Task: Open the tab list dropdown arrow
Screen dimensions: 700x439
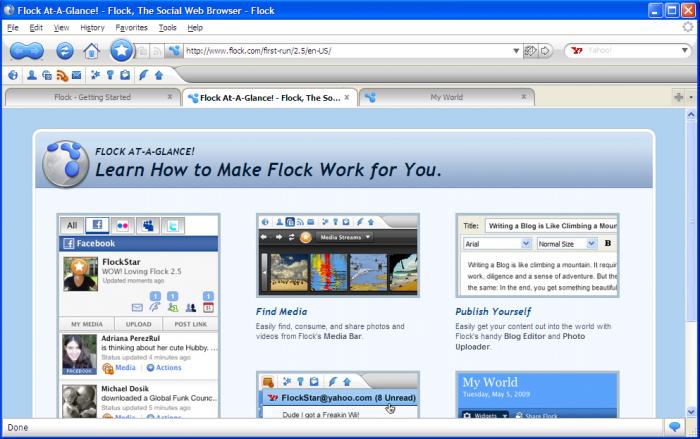Action: [x=691, y=97]
